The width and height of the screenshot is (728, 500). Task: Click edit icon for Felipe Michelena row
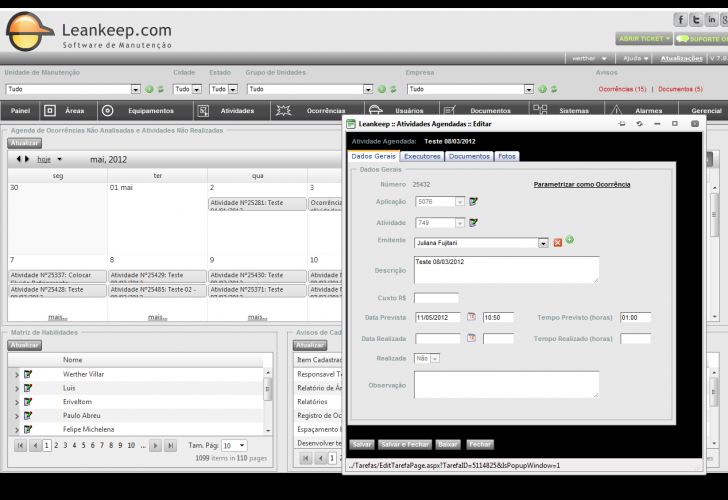point(28,429)
